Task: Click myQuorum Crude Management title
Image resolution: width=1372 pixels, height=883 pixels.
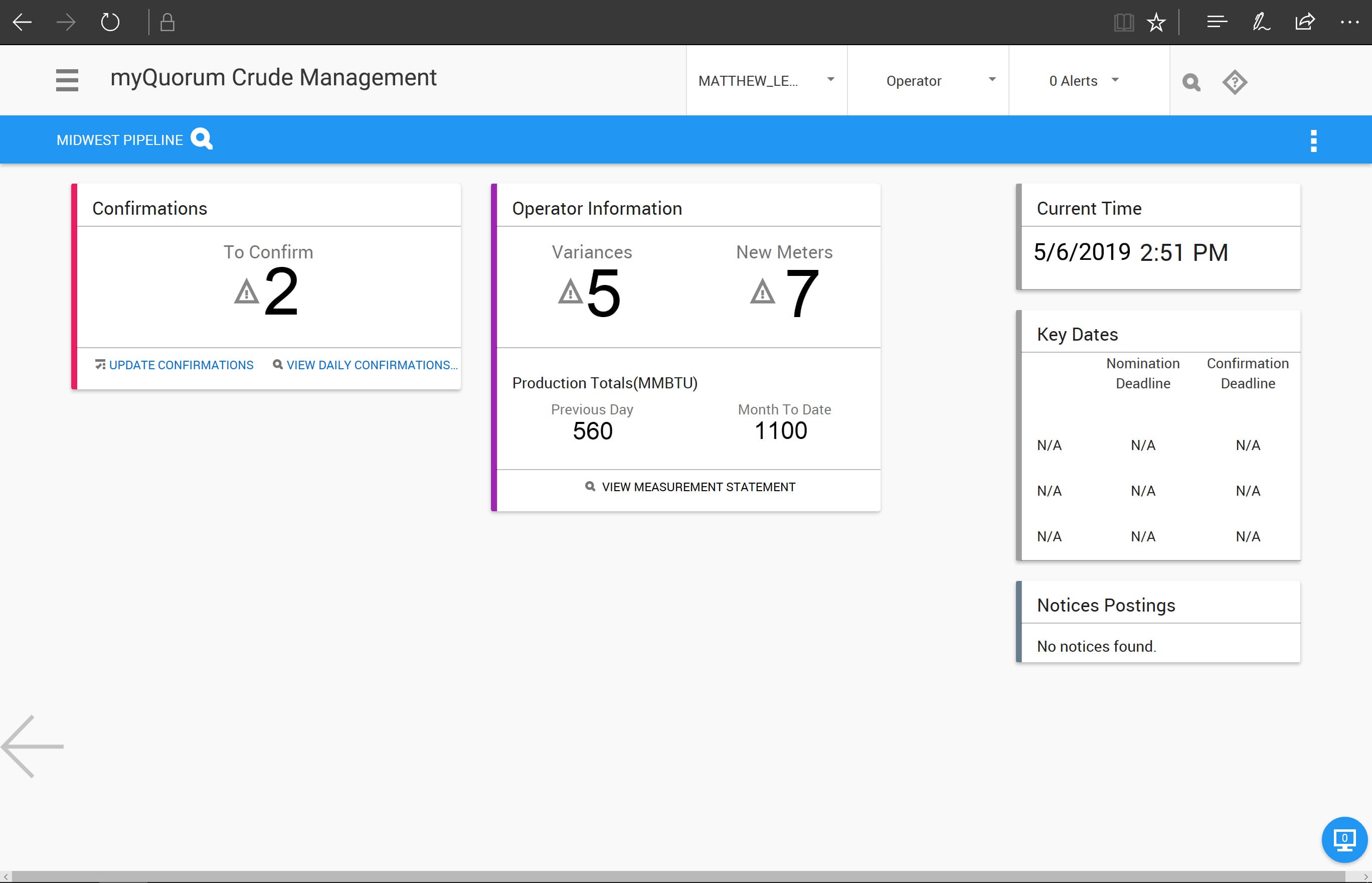Action: coord(273,77)
